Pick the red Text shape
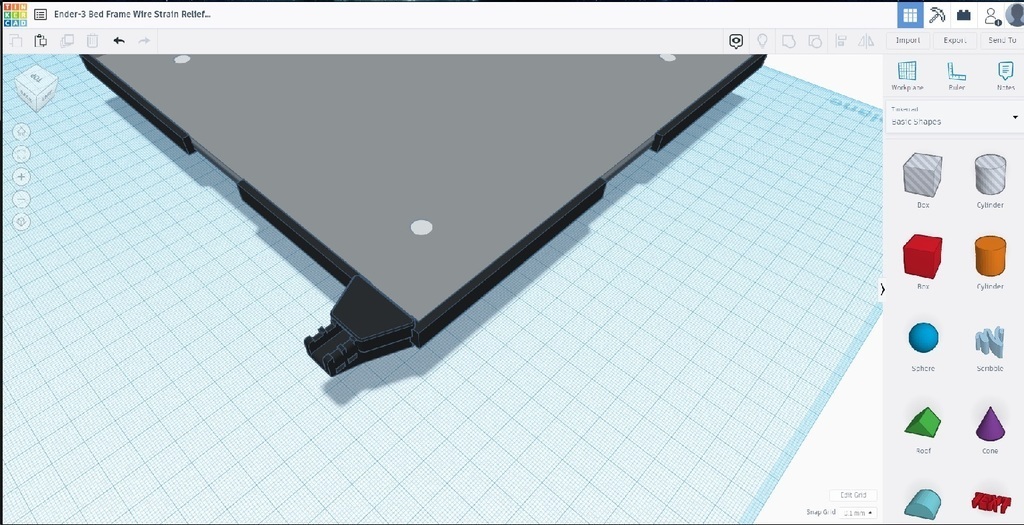 (x=990, y=502)
